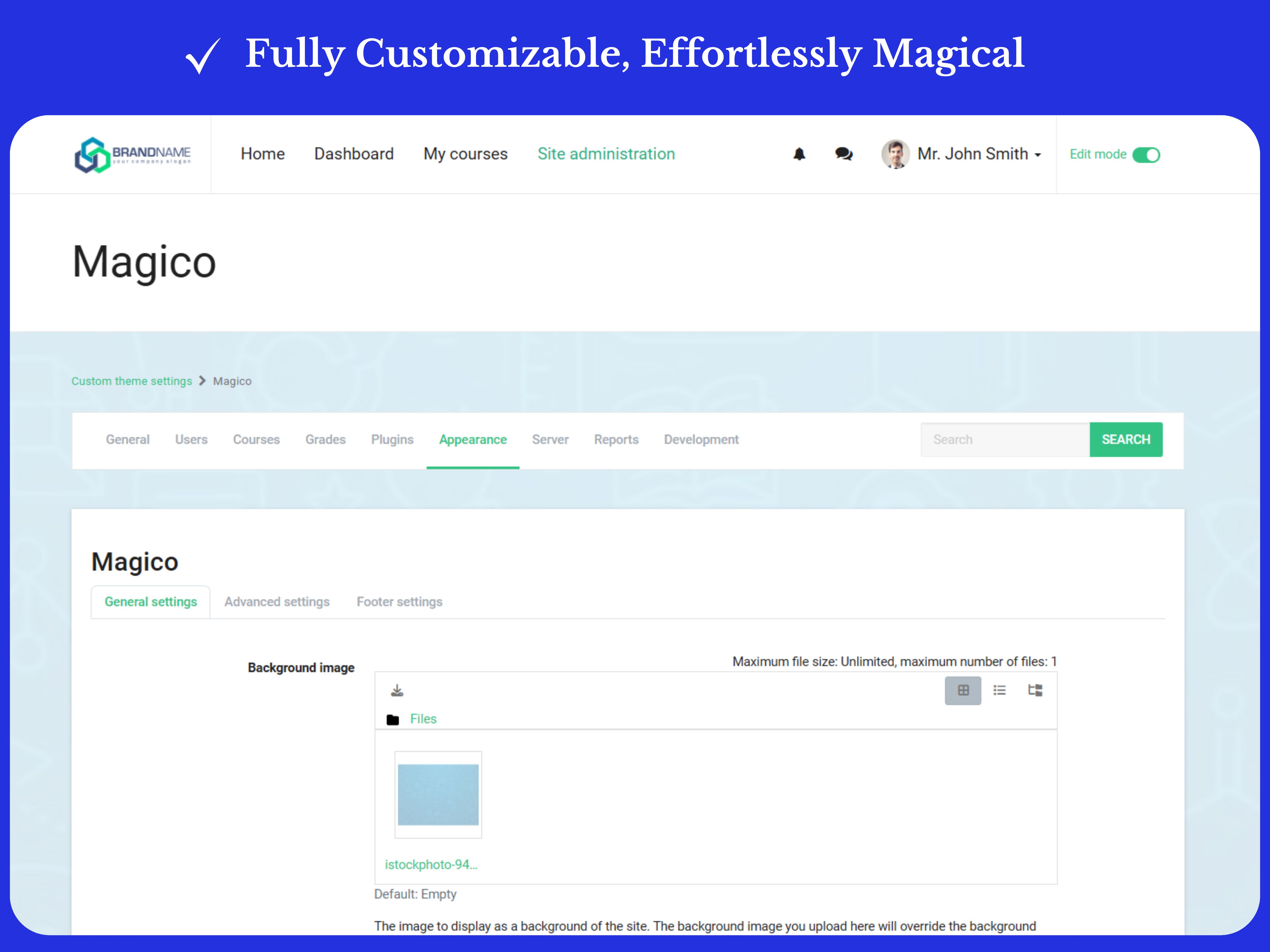Switch to folder tree file view

pyautogui.click(x=1035, y=690)
